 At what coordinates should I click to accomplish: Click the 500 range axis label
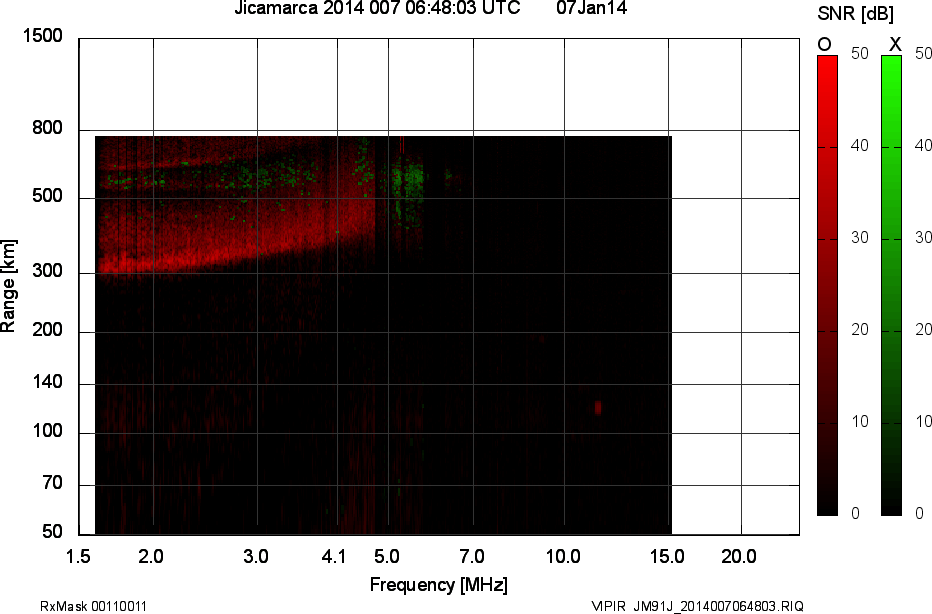[47, 196]
